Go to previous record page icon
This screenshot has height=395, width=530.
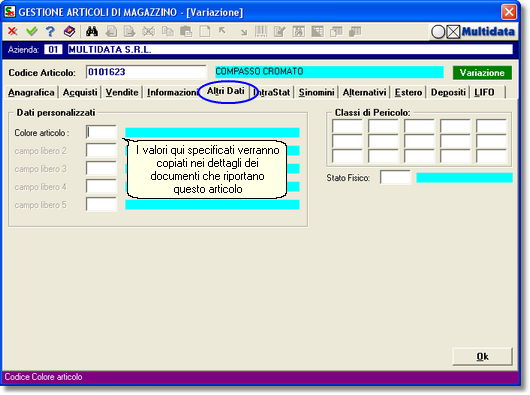(x=111, y=32)
